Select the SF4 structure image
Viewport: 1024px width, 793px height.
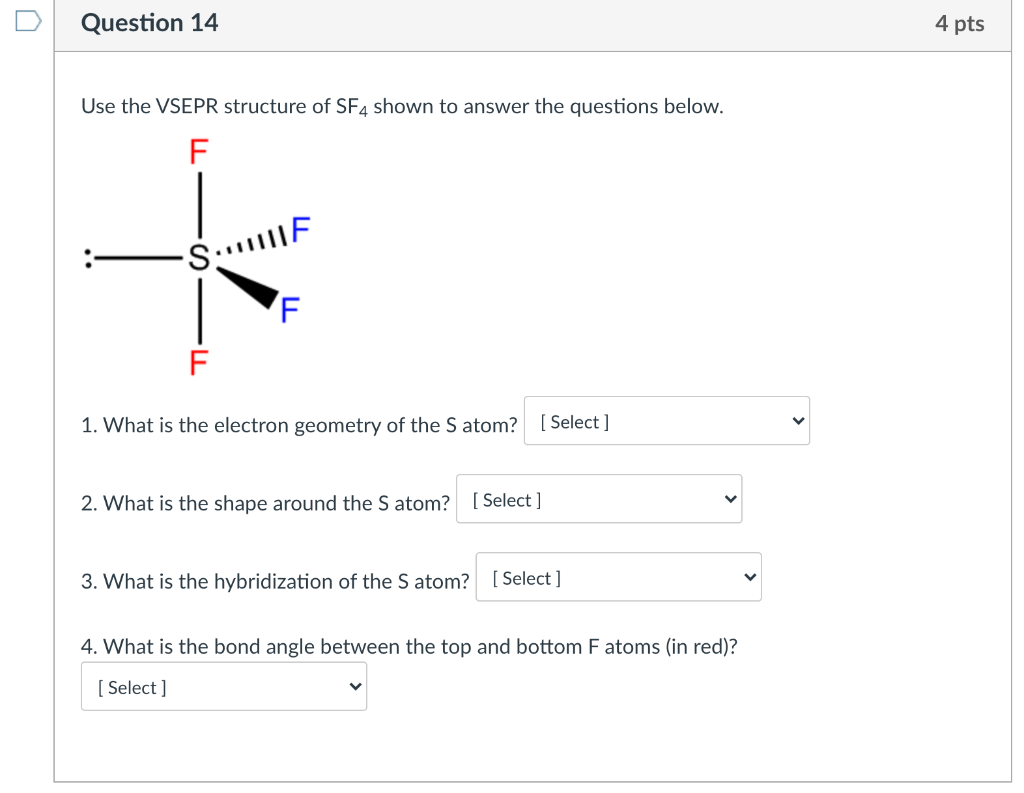pos(200,255)
